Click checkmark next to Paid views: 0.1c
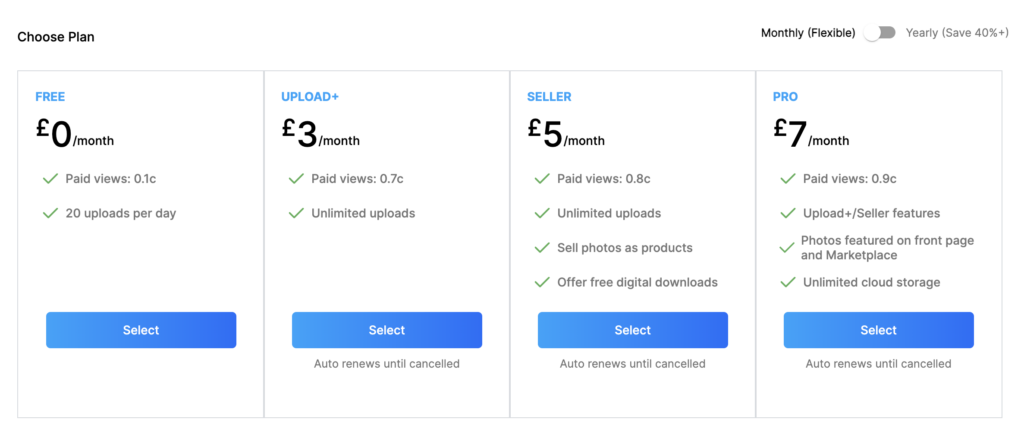1024x441 pixels. click(x=50, y=178)
